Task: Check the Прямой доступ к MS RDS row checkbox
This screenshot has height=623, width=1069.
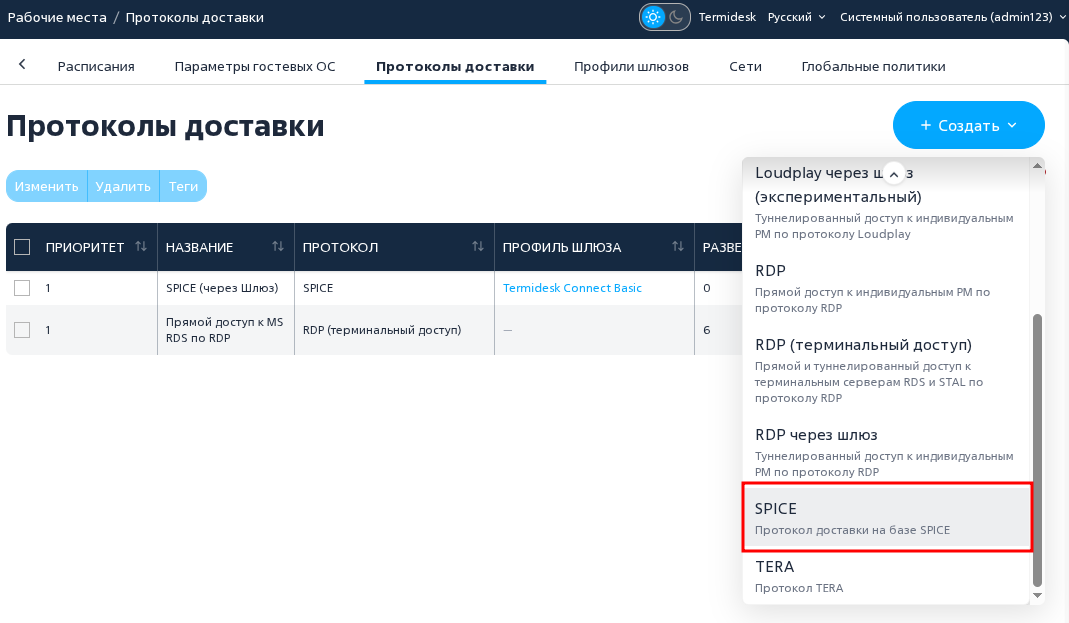Action: click(22, 330)
